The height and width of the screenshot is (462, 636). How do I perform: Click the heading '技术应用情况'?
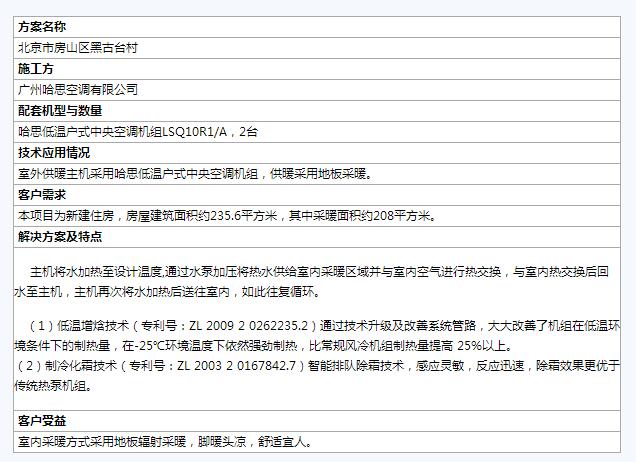point(54,153)
